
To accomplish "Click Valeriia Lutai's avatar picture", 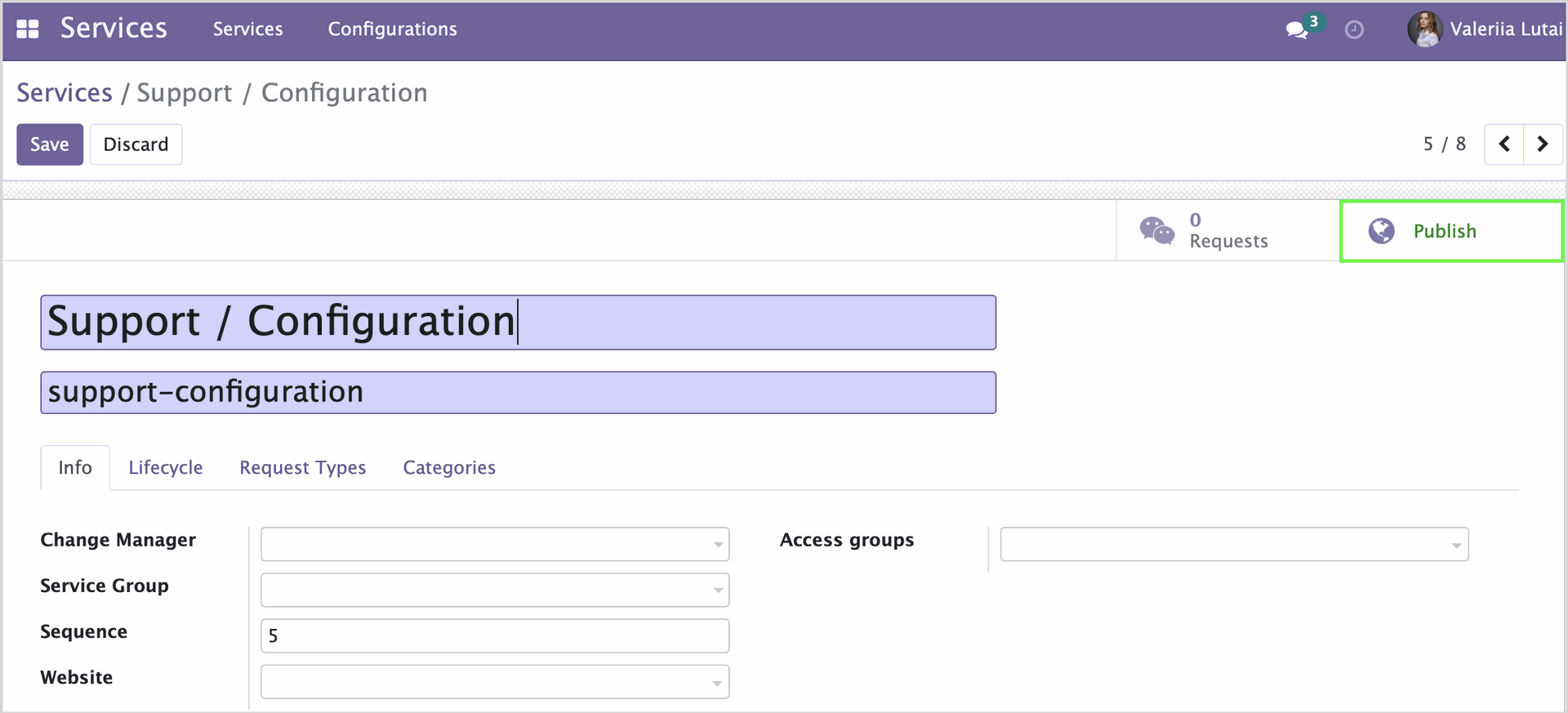I will pos(1424,29).
